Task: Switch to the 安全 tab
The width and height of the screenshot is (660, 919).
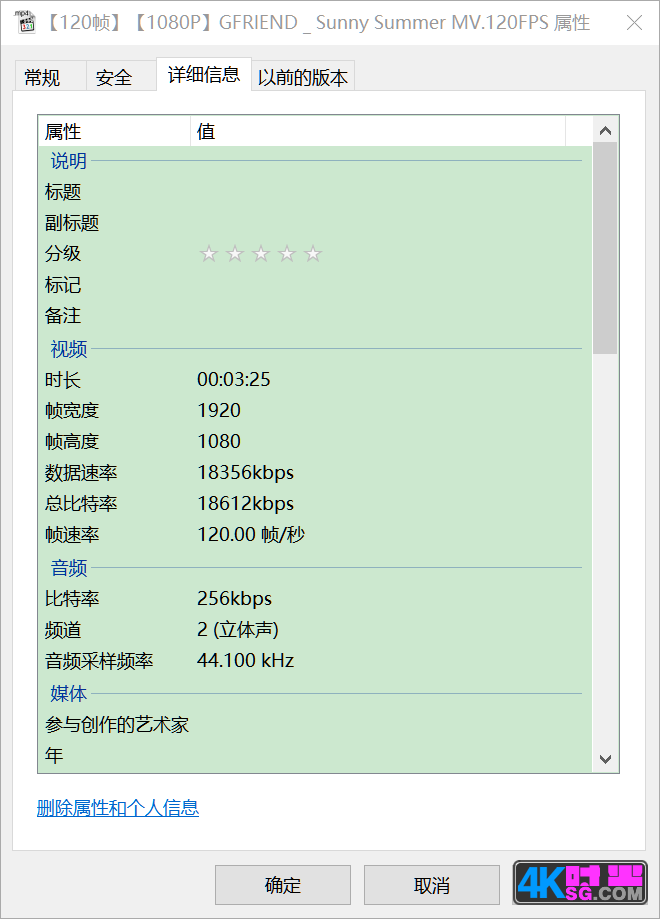Action: [121, 77]
